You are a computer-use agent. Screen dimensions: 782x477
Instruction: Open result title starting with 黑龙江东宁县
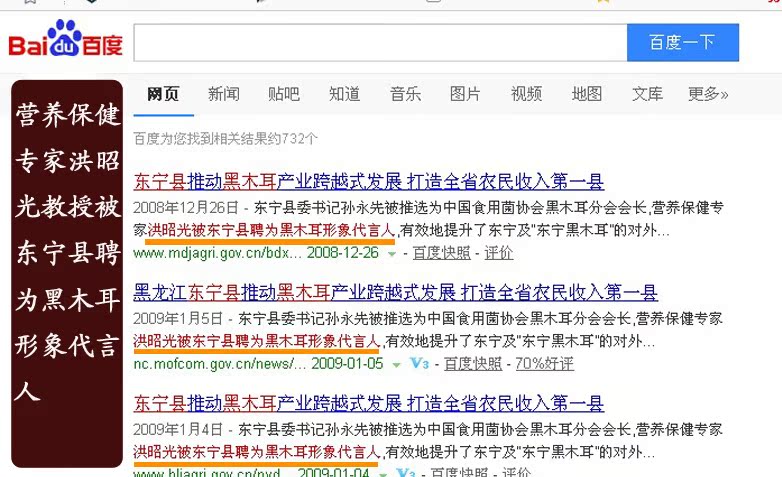395,293
